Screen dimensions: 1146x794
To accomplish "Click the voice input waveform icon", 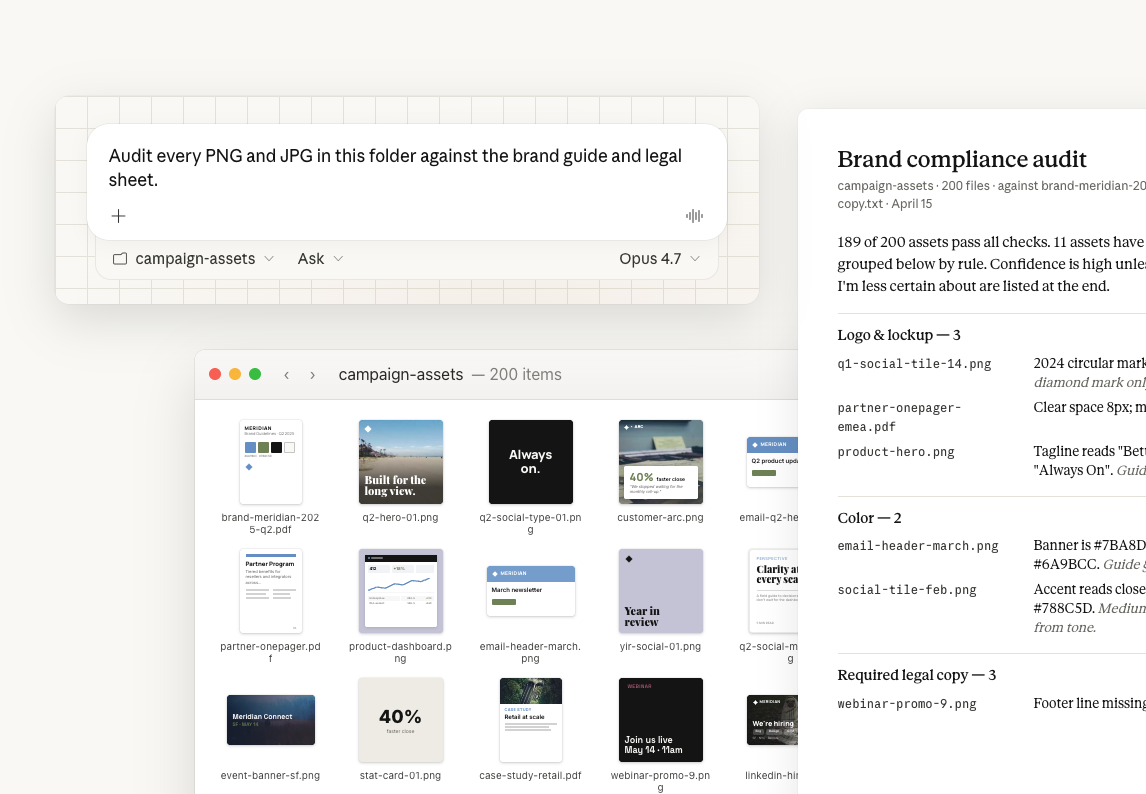I will click(x=693, y=216).
